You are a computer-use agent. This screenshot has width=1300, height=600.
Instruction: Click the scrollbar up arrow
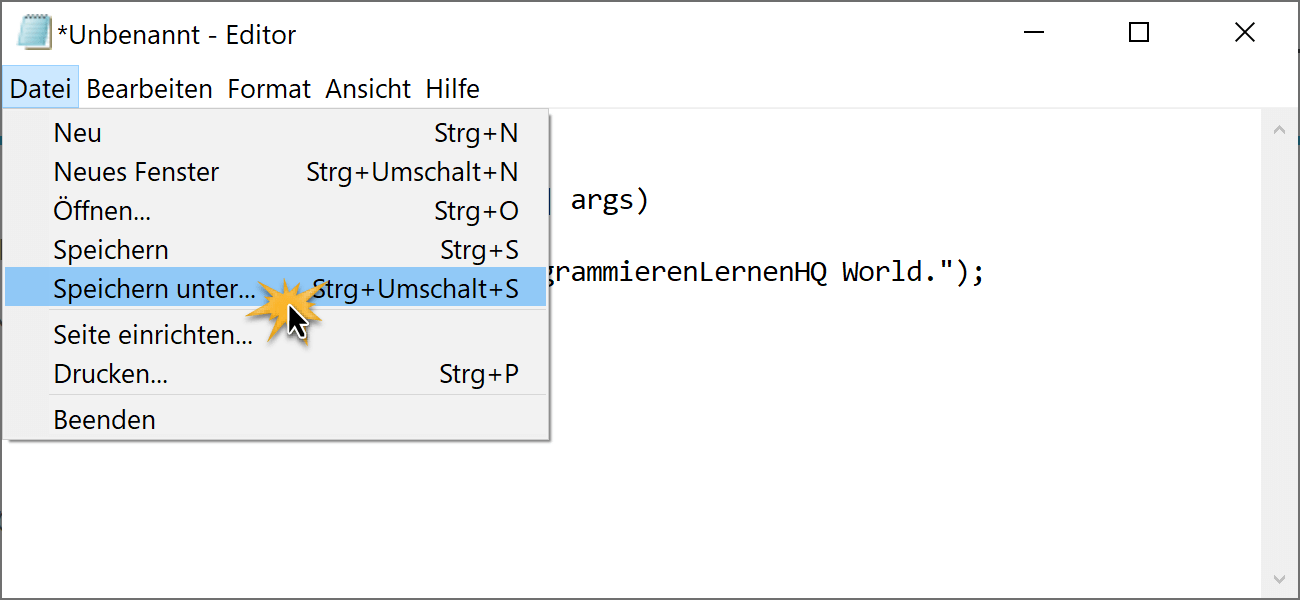pos(1278,130)
